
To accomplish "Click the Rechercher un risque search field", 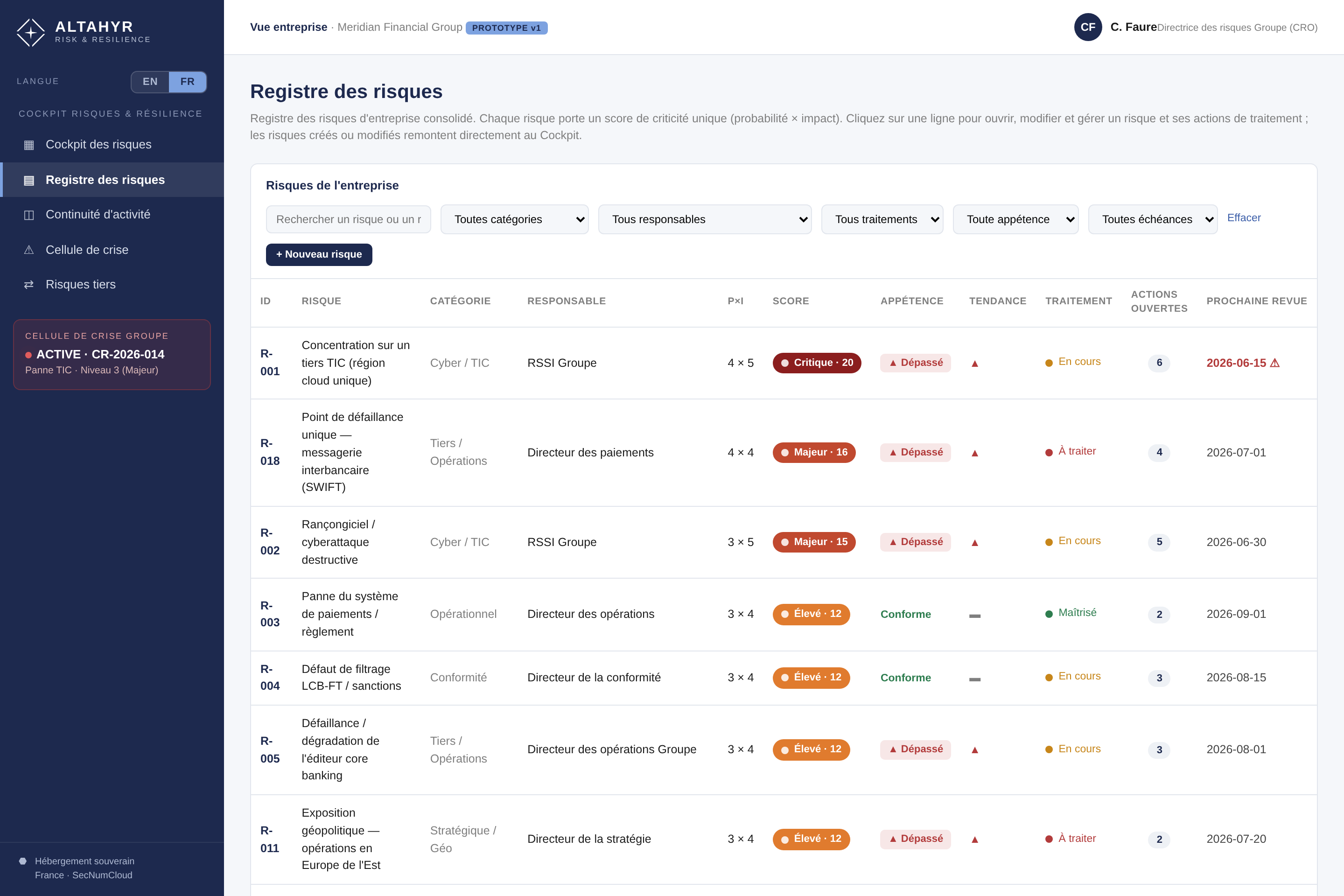I will [348, 219].
